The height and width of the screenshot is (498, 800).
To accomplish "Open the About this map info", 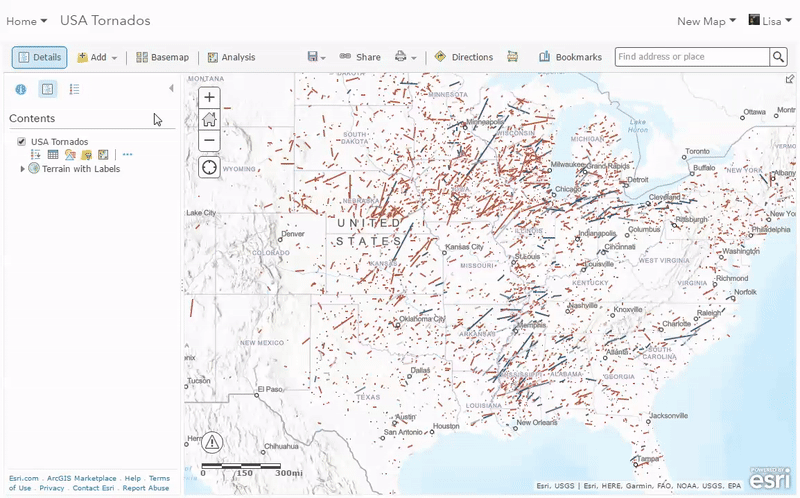I will (x=20, y=90).
